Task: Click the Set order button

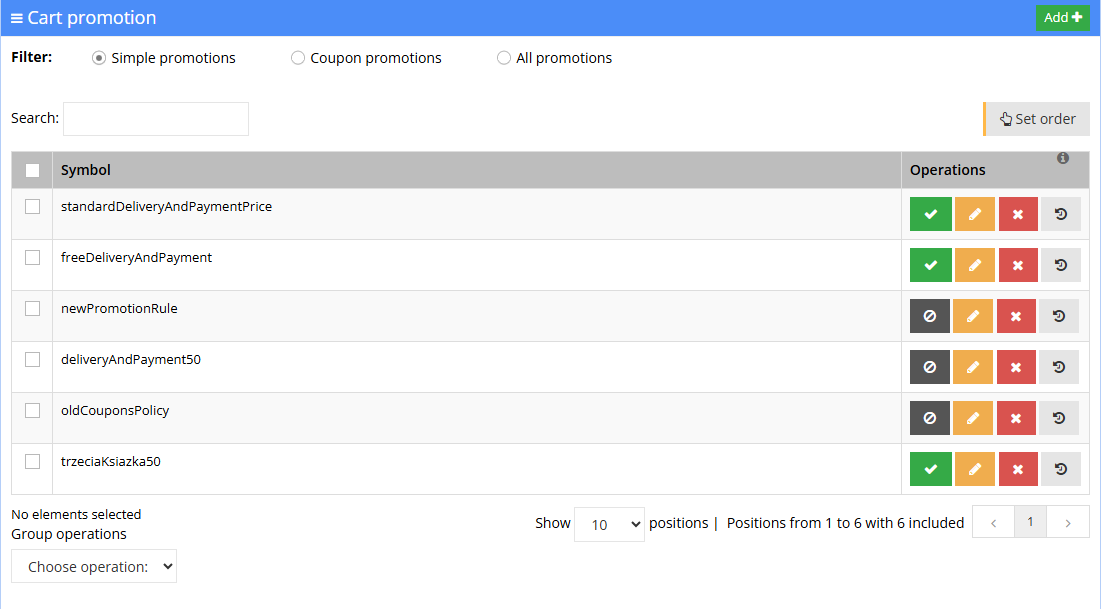Action: (1037, 119)
